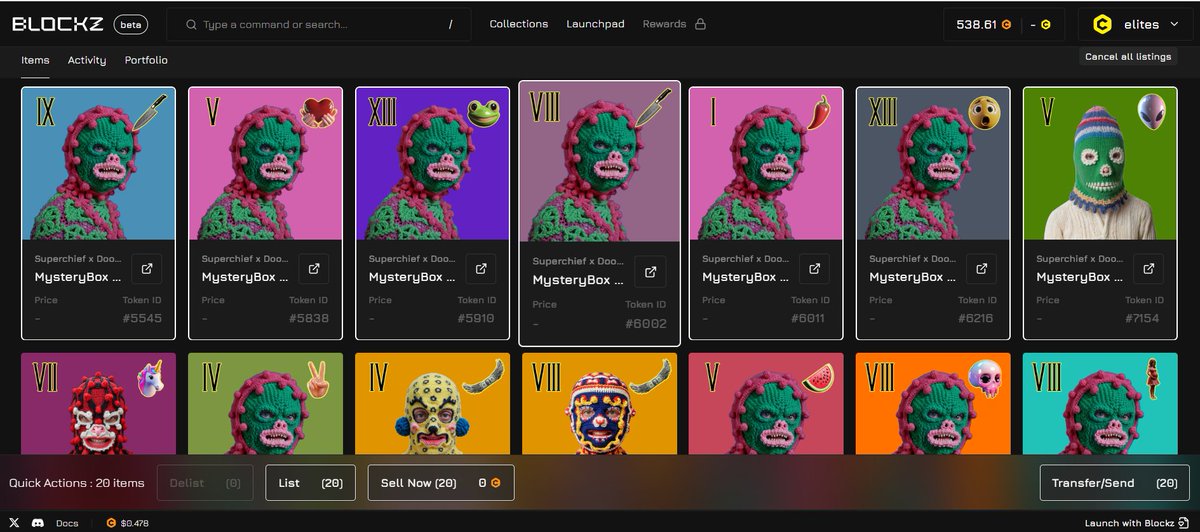Select the IV peace sign NFT thumbnail
Screen dimensions: 1200x532
tap(266, 403)
